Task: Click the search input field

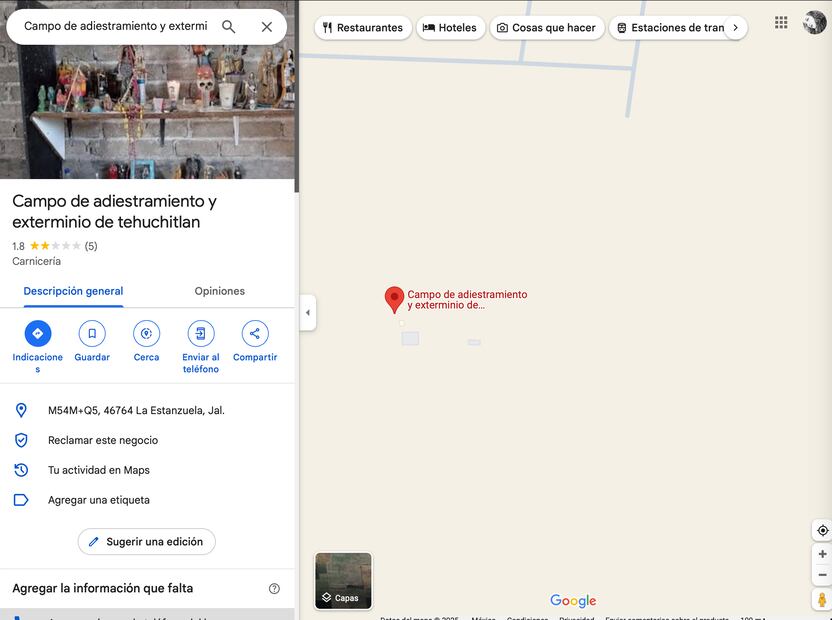Action: pyautogui.click(x=115, y=26)
